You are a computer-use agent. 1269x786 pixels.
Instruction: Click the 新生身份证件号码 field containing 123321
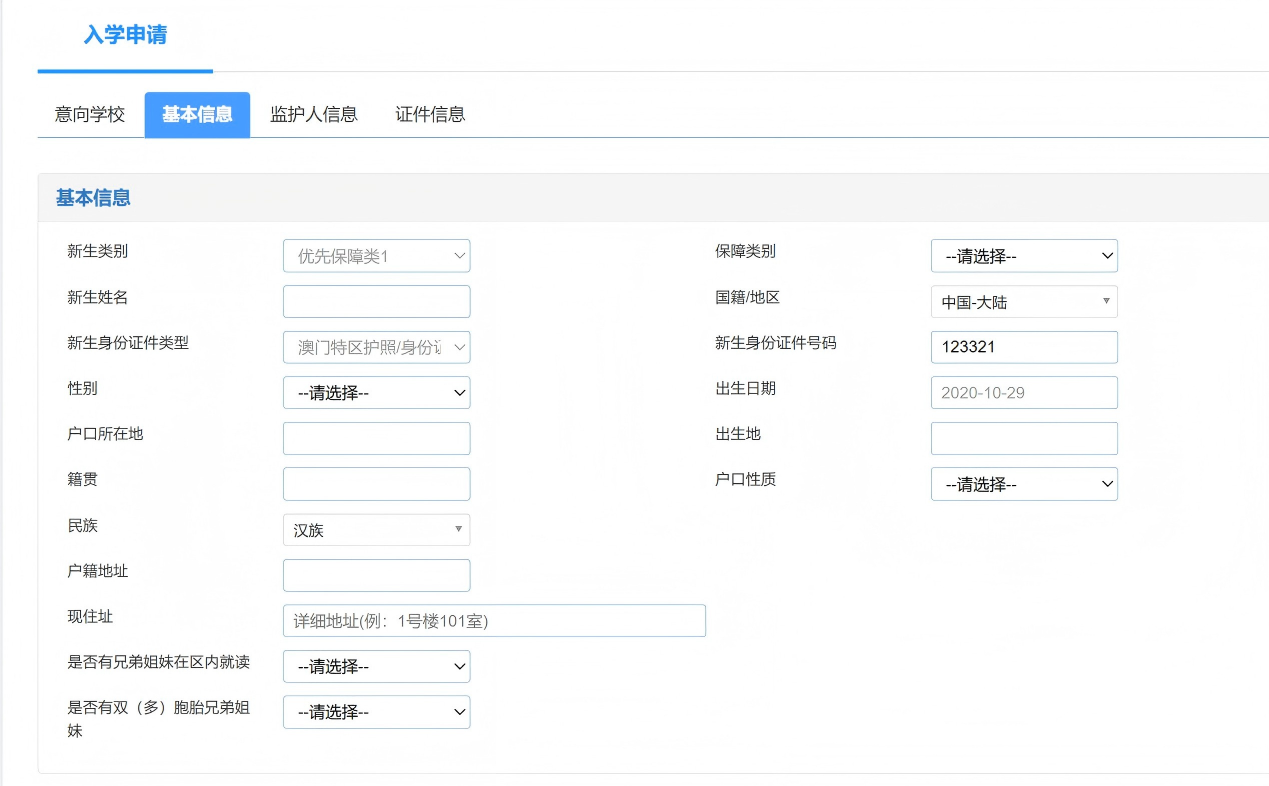coord(1024,347)
